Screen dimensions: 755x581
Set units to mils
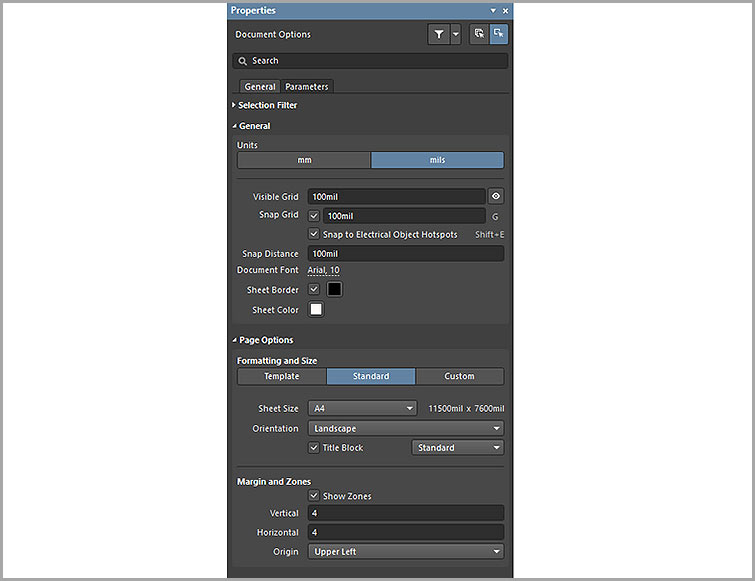click(437, 160)
